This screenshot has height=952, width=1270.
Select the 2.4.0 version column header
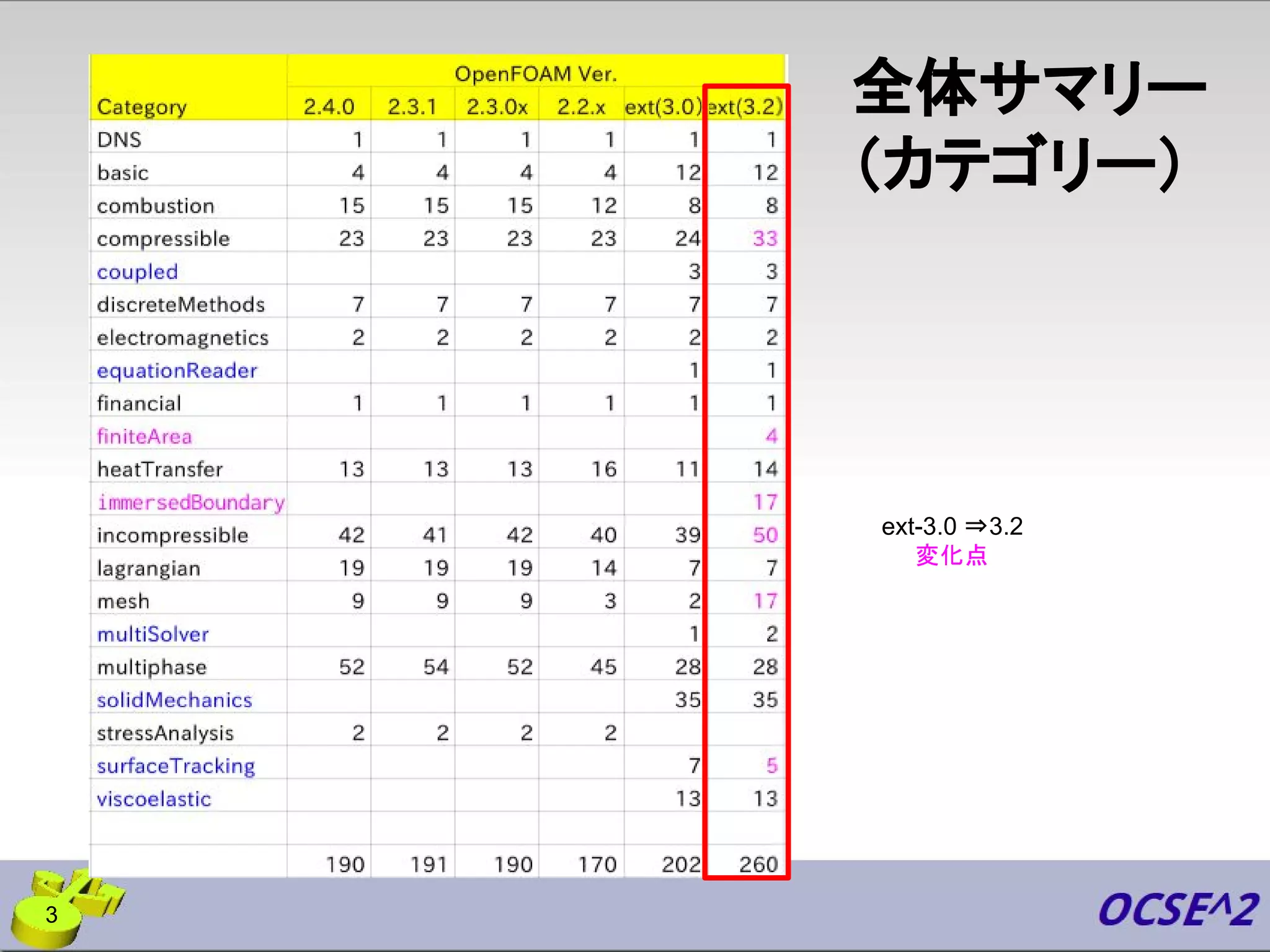[329, 107]
